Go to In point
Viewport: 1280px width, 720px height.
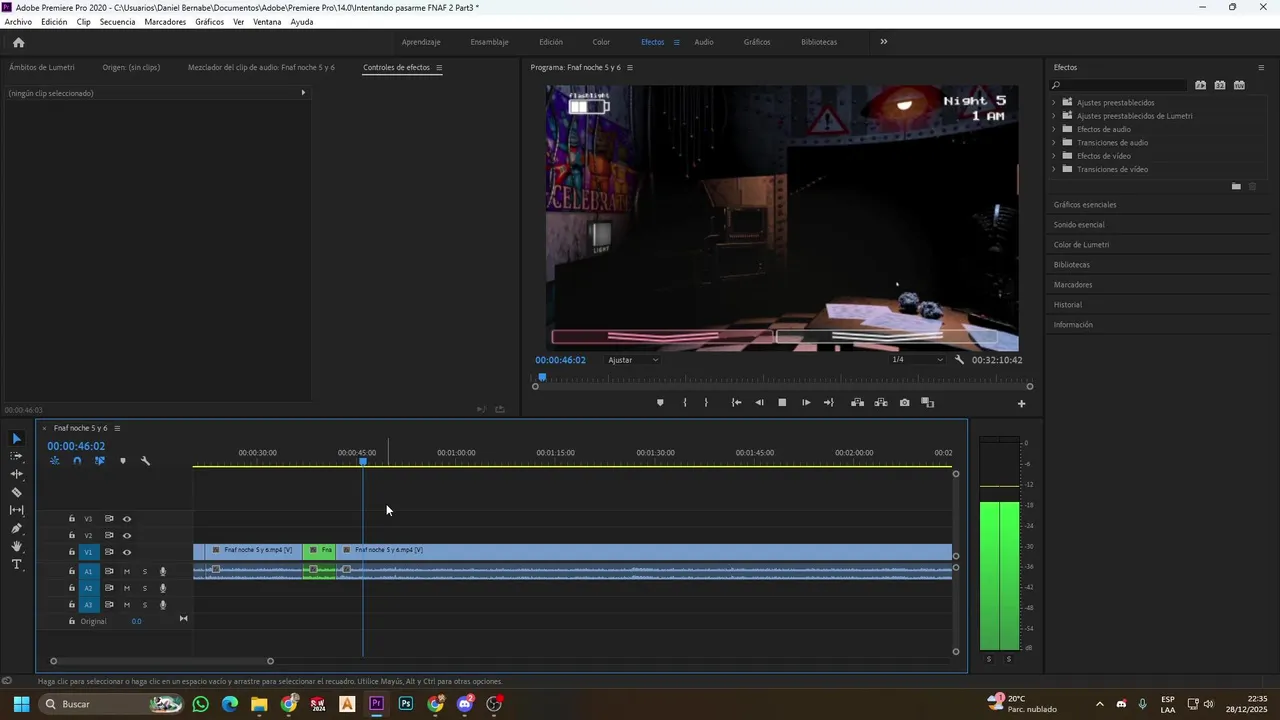pos(736,403)
